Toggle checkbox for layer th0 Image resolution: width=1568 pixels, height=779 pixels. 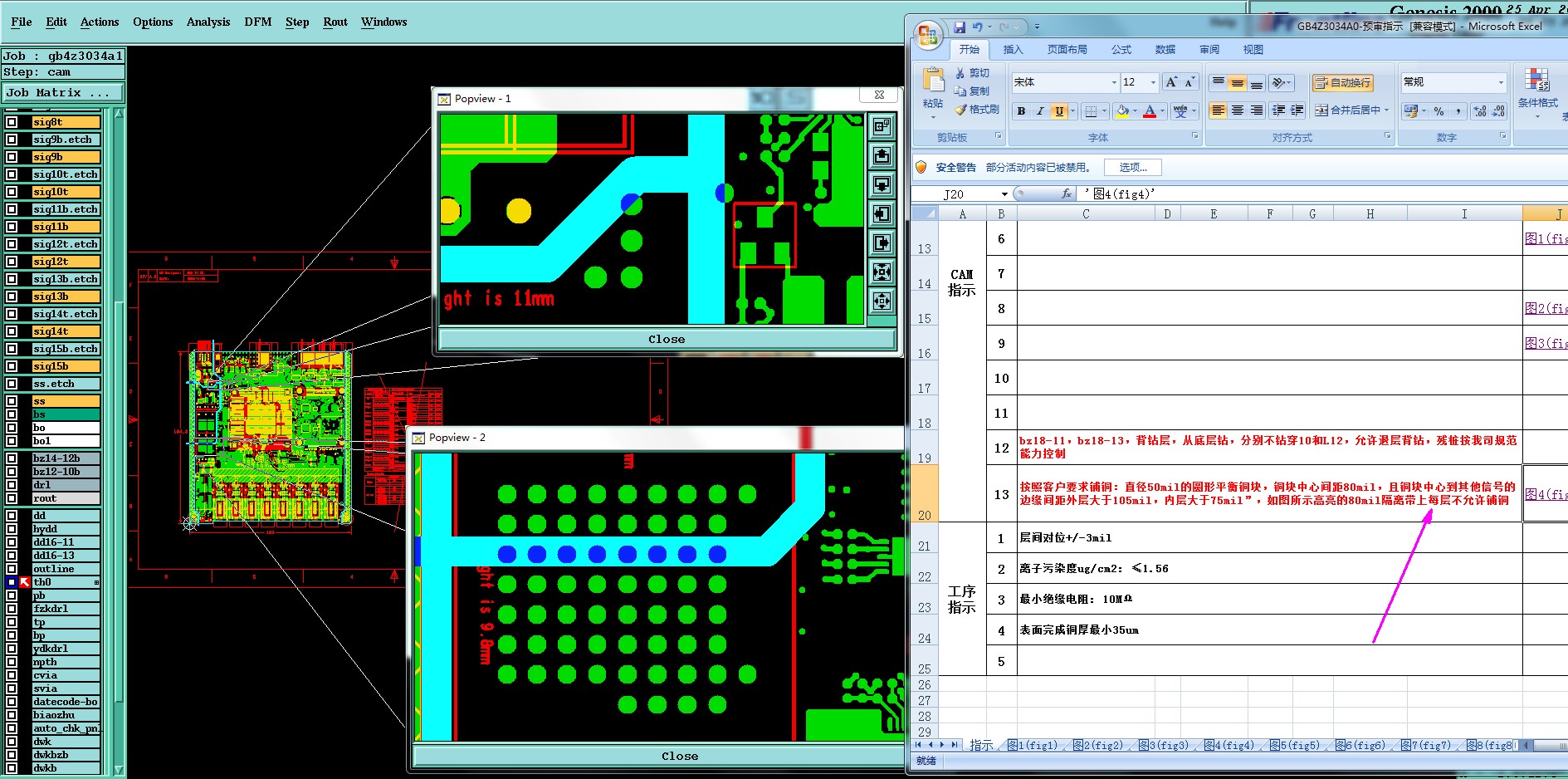click(12, 582)
